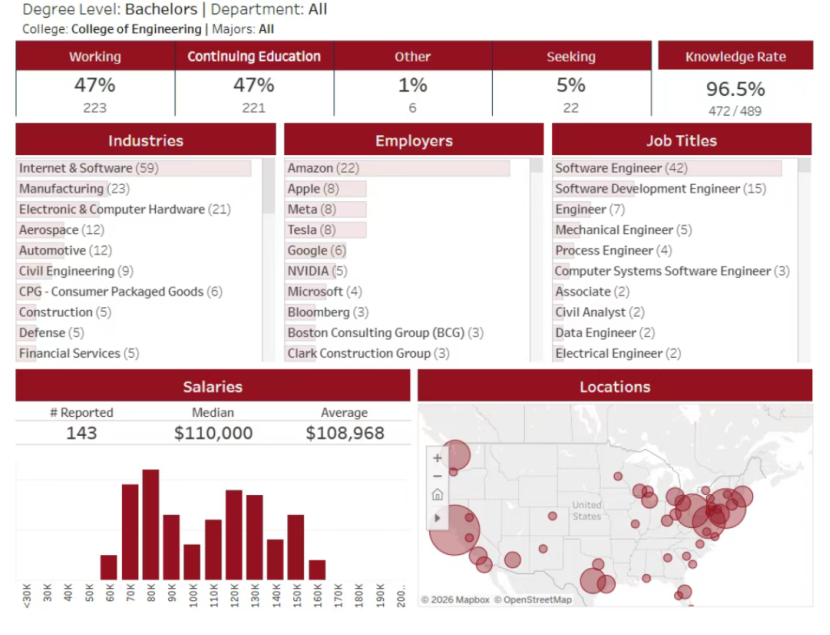Select the Continuing Education outcome tile
This screenshot has width=830, height=635.
point(254,84)
